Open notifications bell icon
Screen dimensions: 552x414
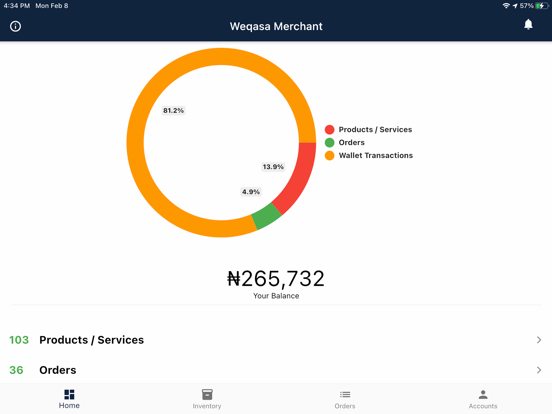pos(528,25)
